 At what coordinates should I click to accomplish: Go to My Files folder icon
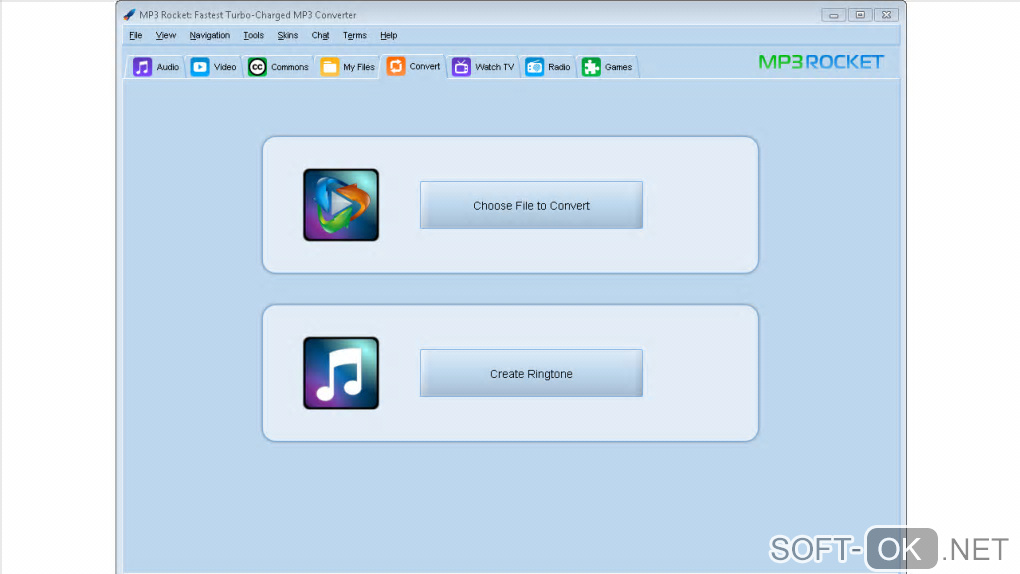(329, 67)
